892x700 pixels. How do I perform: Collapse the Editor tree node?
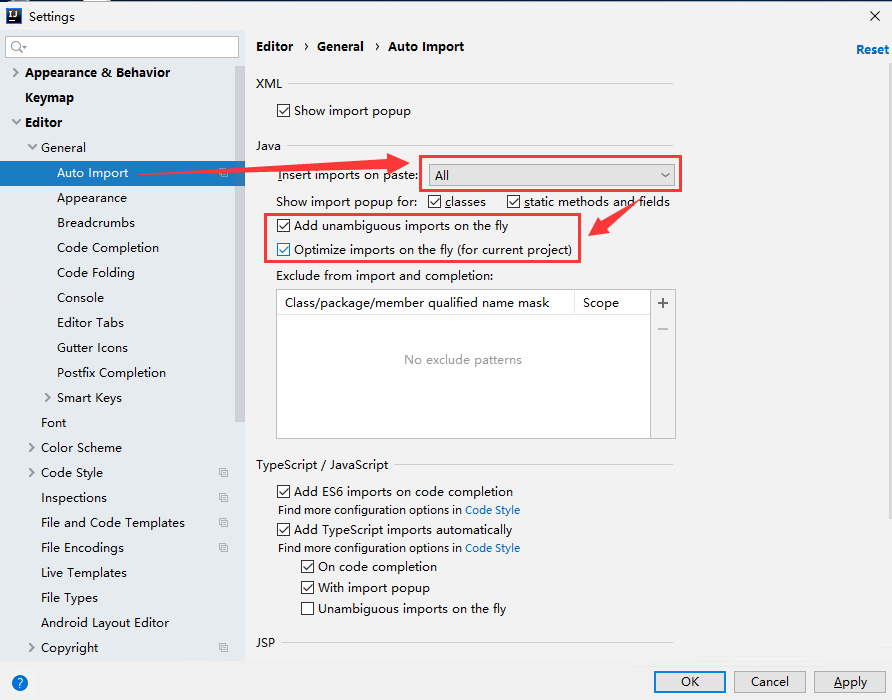(x=16, y=122)
